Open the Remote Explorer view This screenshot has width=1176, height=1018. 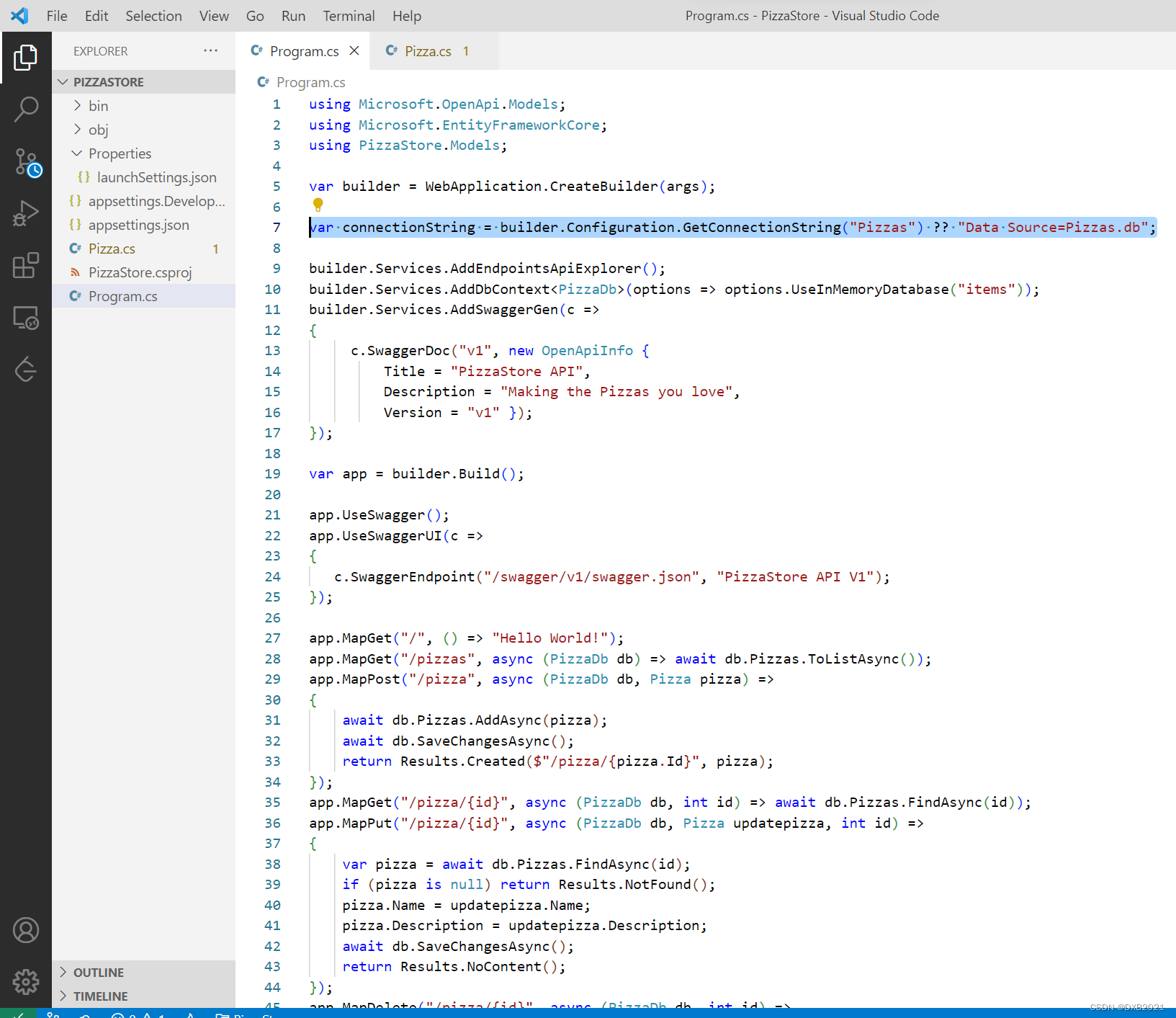pos(26,318)
